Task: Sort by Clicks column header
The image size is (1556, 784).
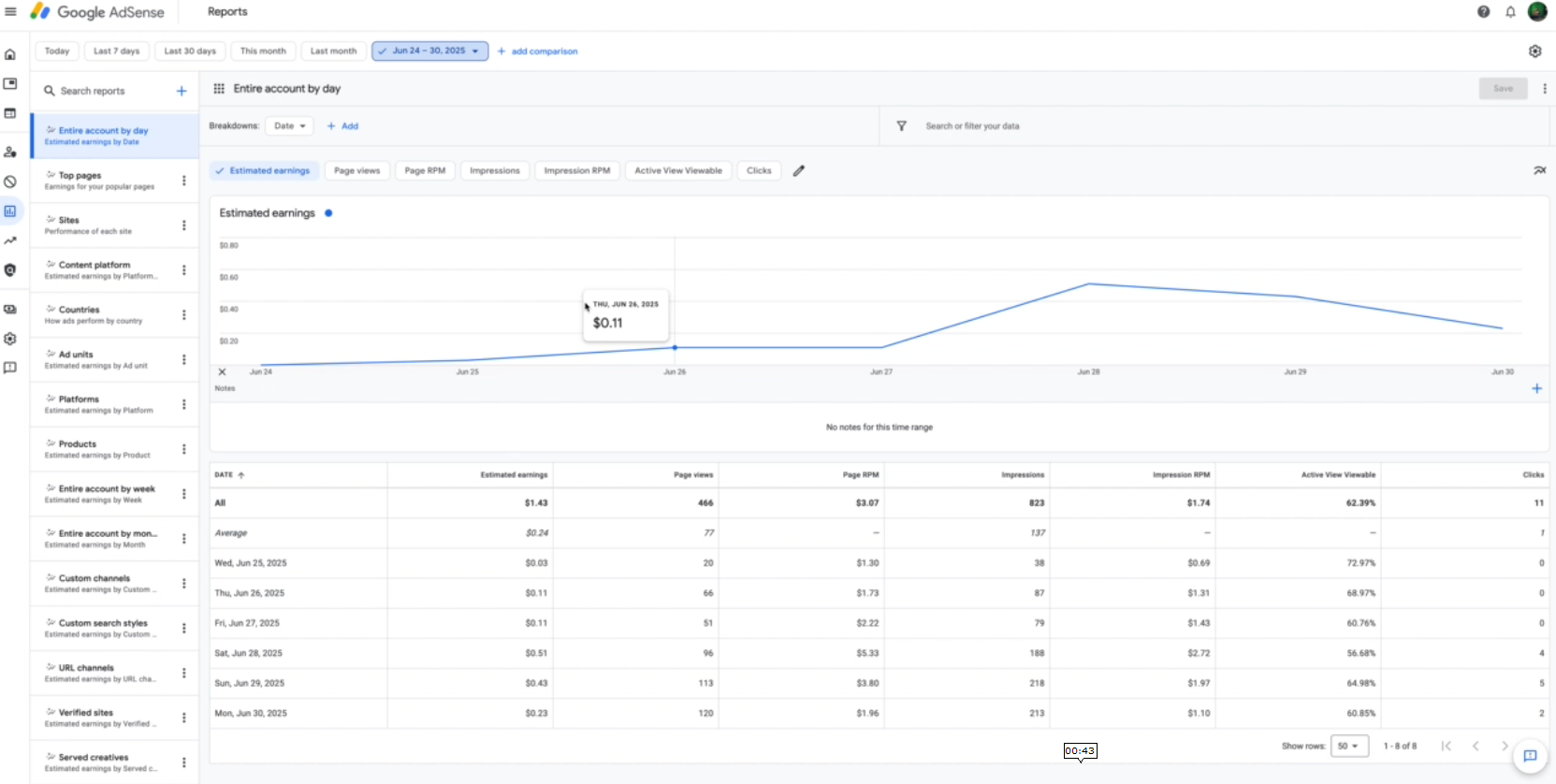Action: point(1533,475)
